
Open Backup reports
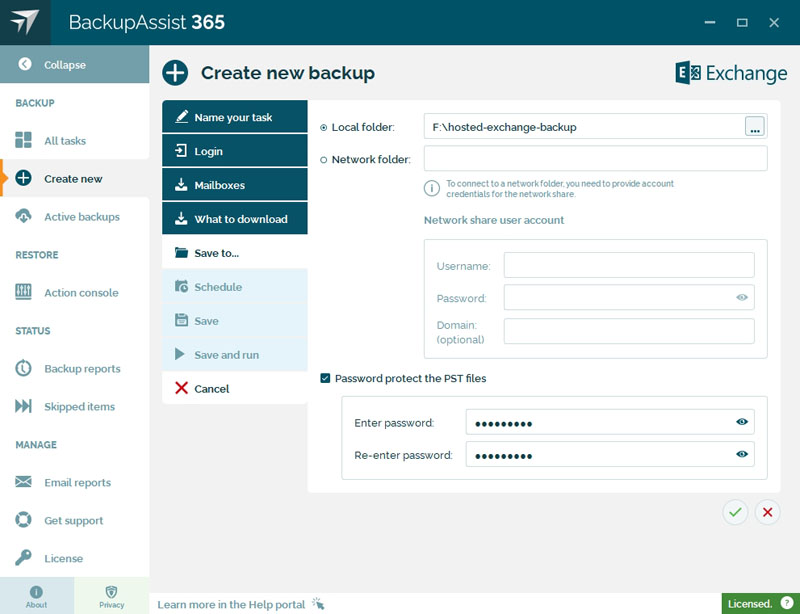click(74, 369)
